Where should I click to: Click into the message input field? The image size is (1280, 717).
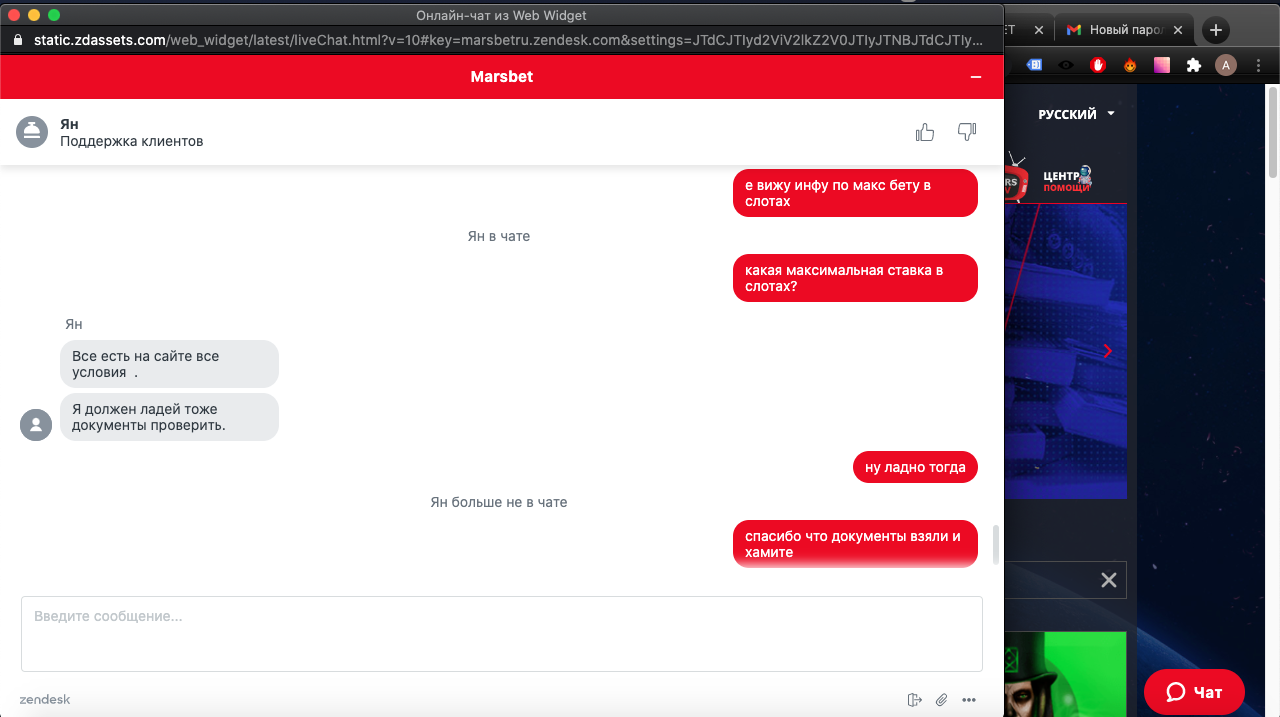(x=502, y=634)
